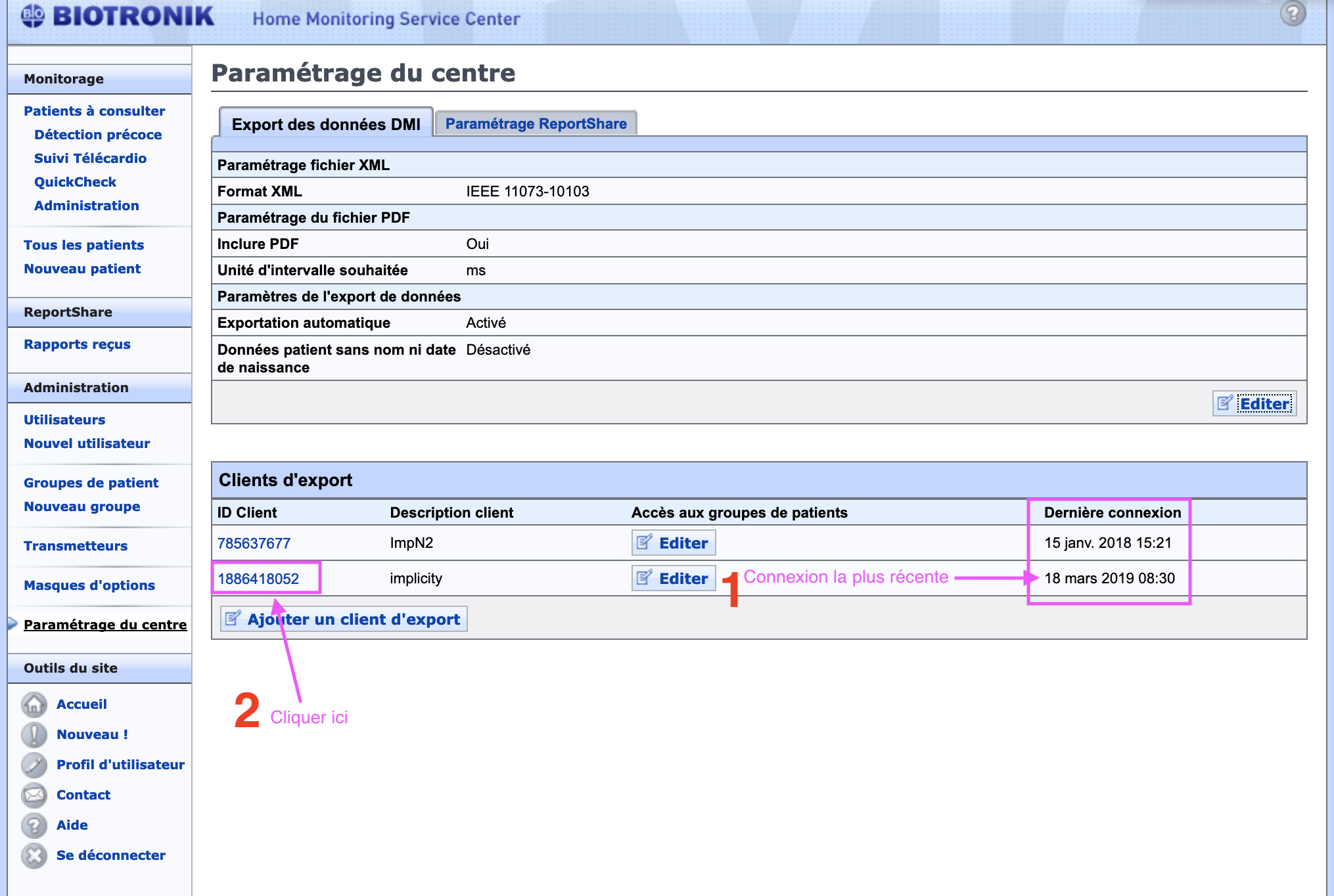Click the Aide question mark icon

(34, 825)
